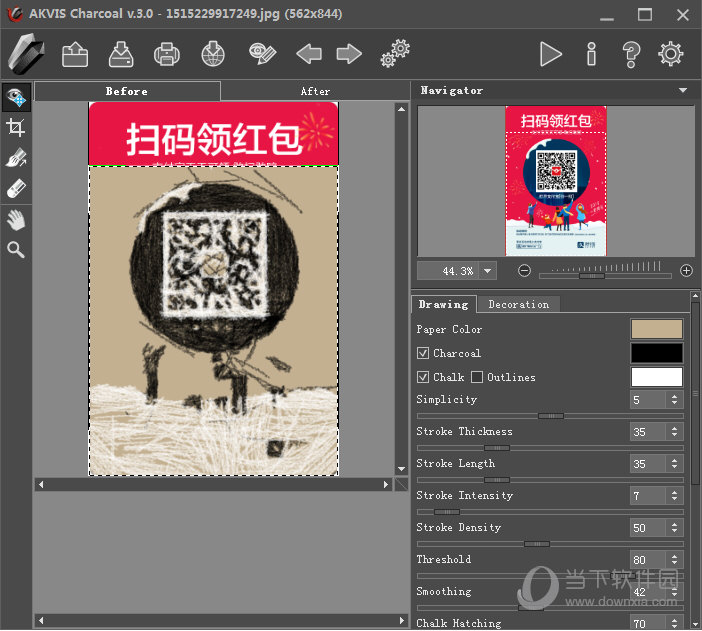Pick the Paper Color swatch
This screenshot has height=631, width=702.
[656, 329]
